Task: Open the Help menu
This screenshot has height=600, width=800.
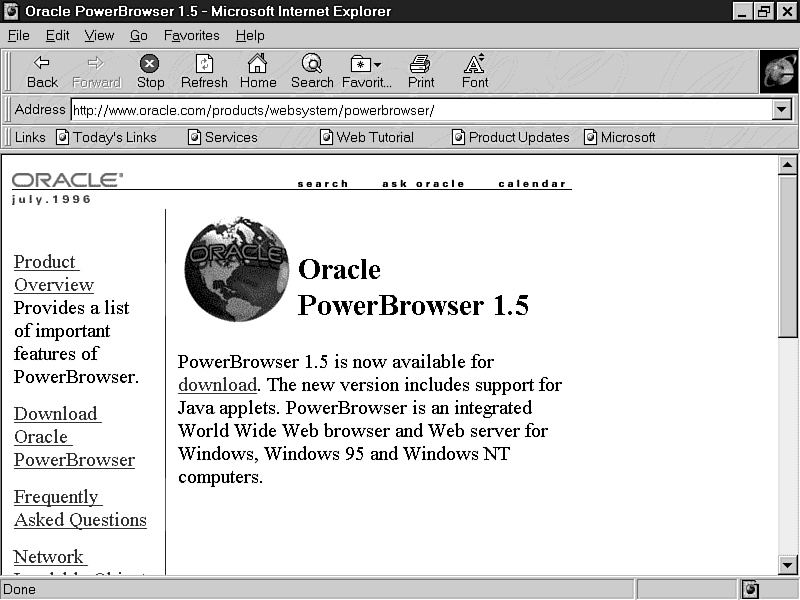Action: pos(250,36)
